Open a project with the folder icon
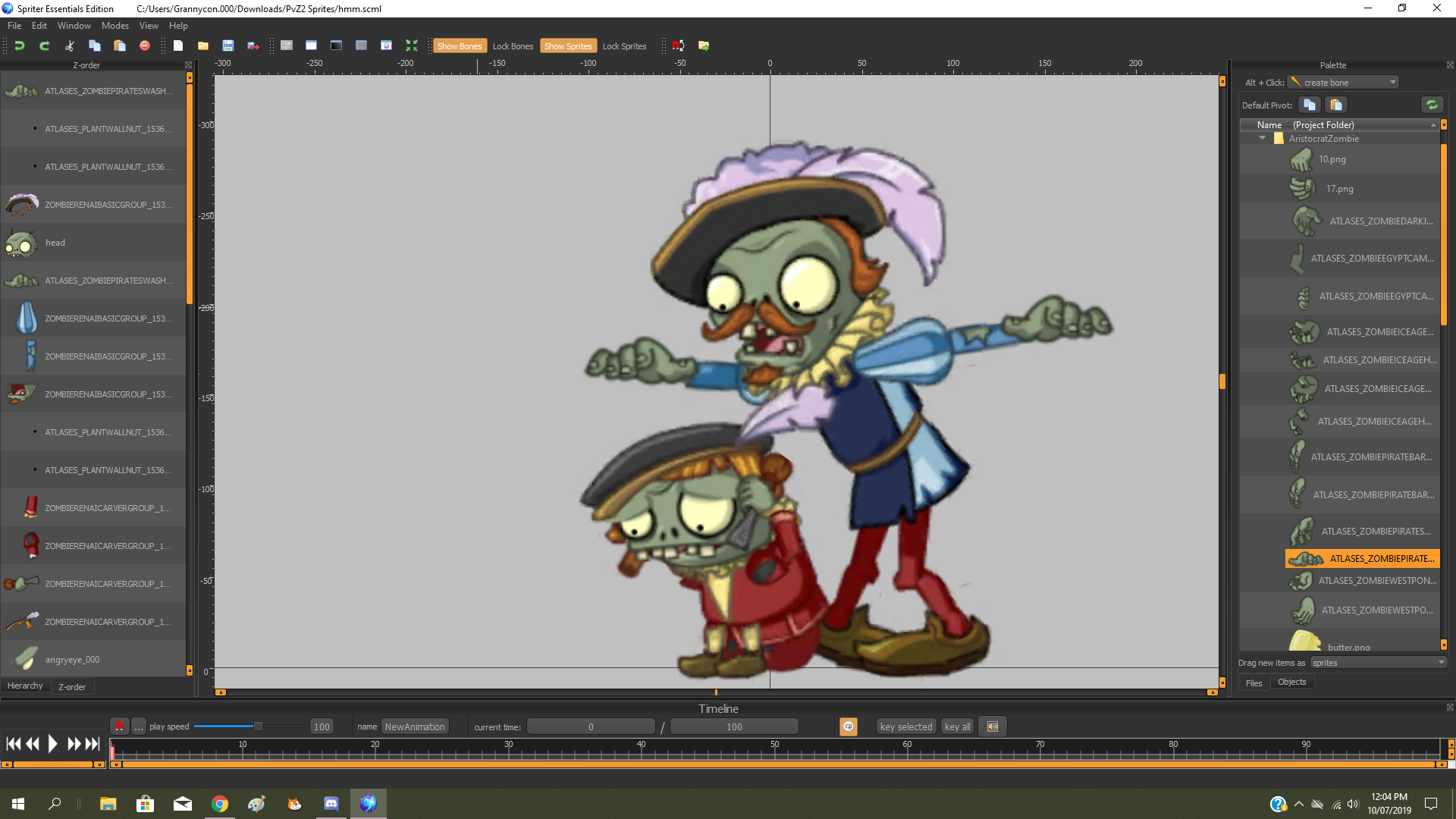This screenshot has width=1456, height=819. pos(203,45)
